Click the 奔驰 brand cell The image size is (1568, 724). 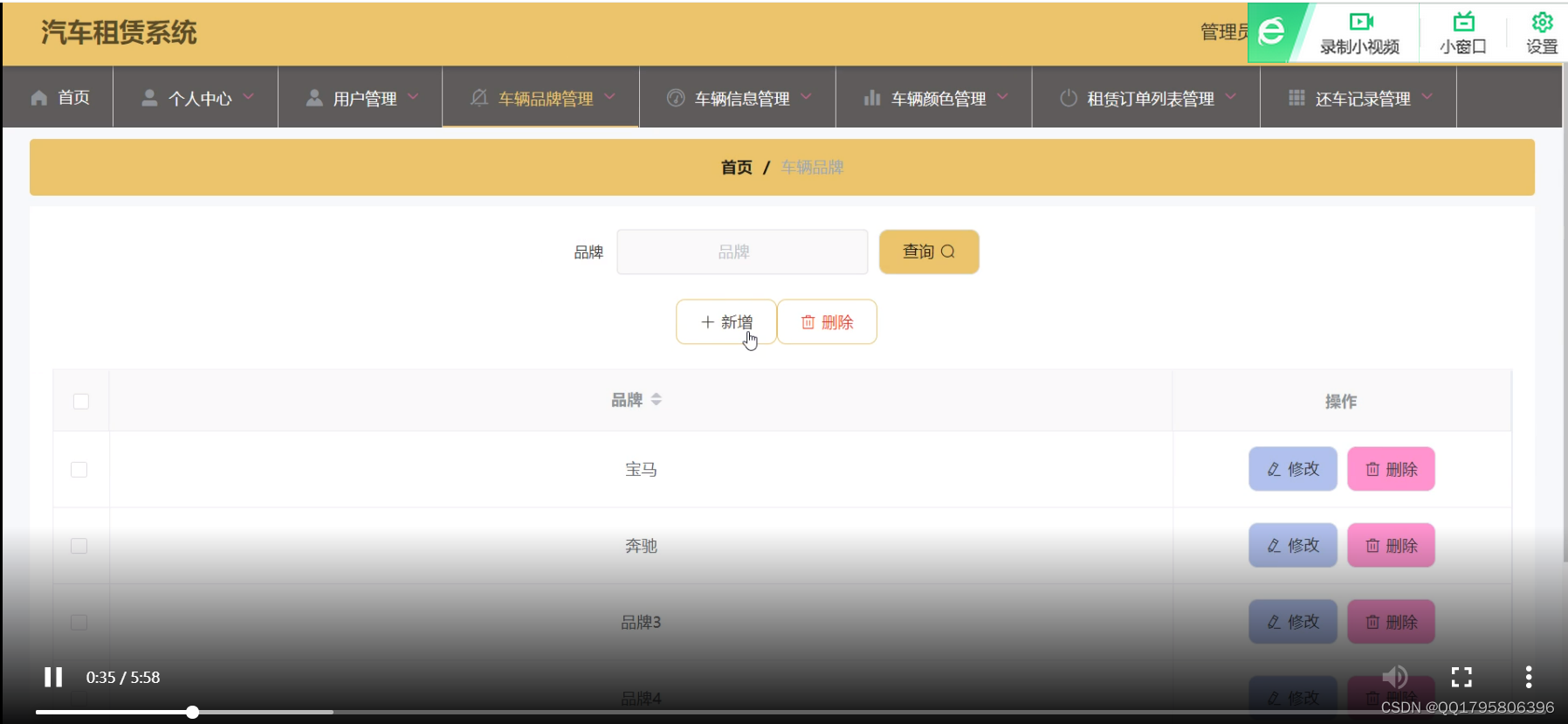[641, 546]
